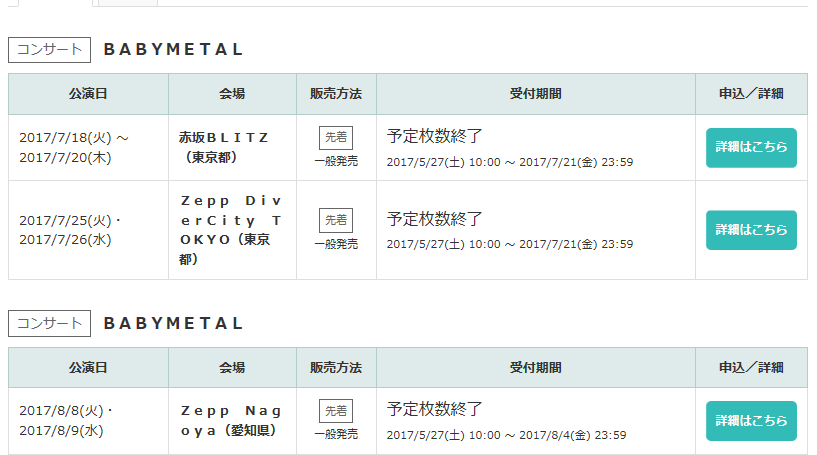Click the 先着 badge in the Zepp DiverCity row

click(x=336, y=220)
